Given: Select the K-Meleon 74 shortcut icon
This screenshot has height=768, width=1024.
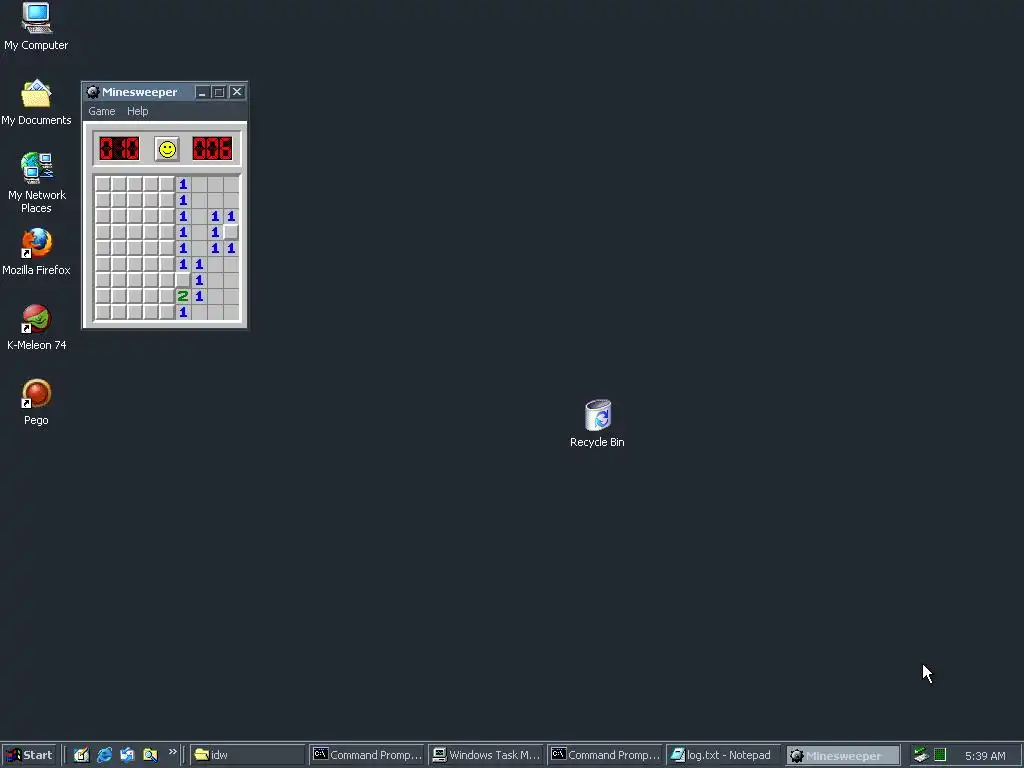Looking at the screenshot, I should coord(36,327).
